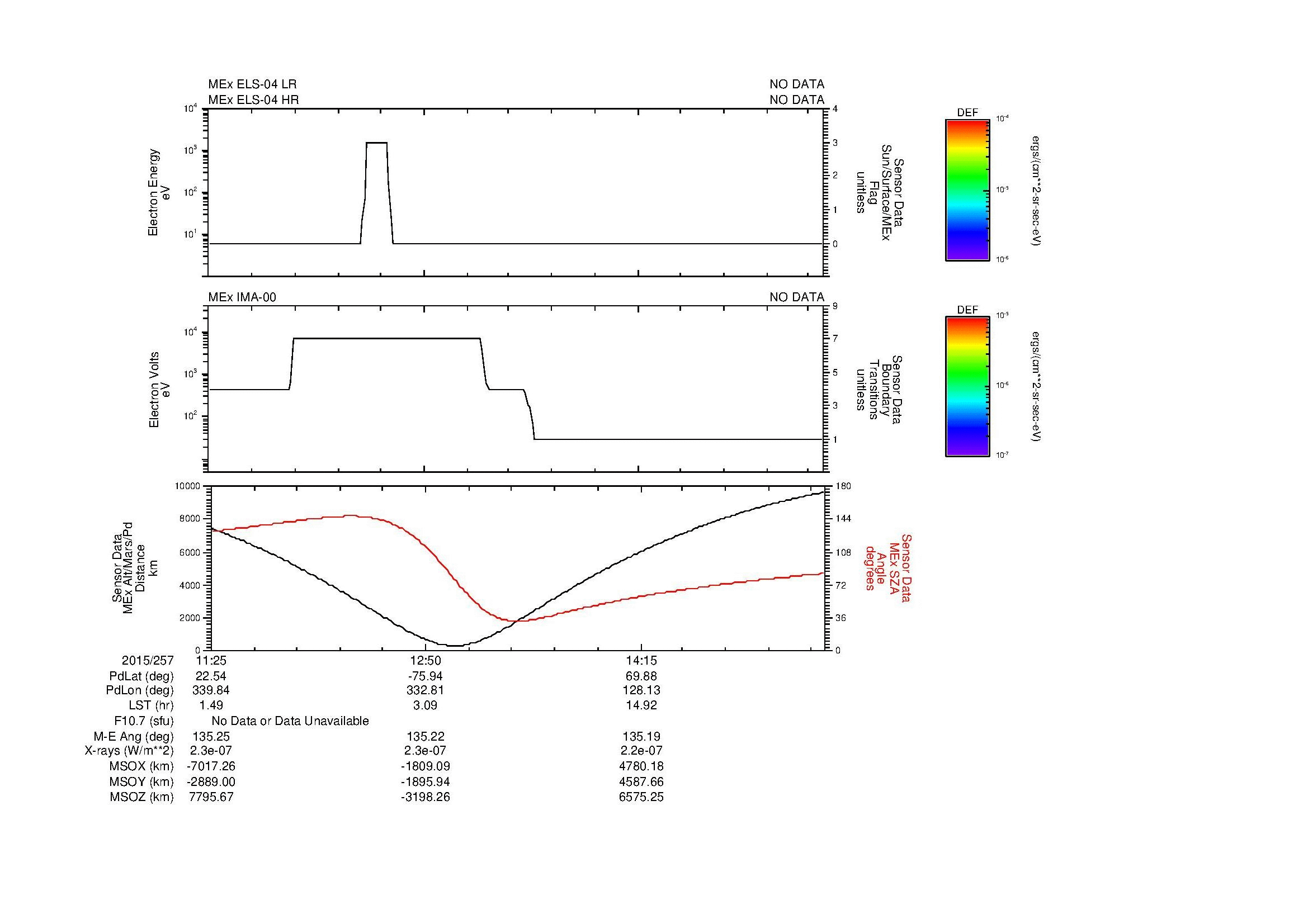Click the LST value 3.09
The height and width of the screenshot is (924, 1308).
tap(425, 705)
